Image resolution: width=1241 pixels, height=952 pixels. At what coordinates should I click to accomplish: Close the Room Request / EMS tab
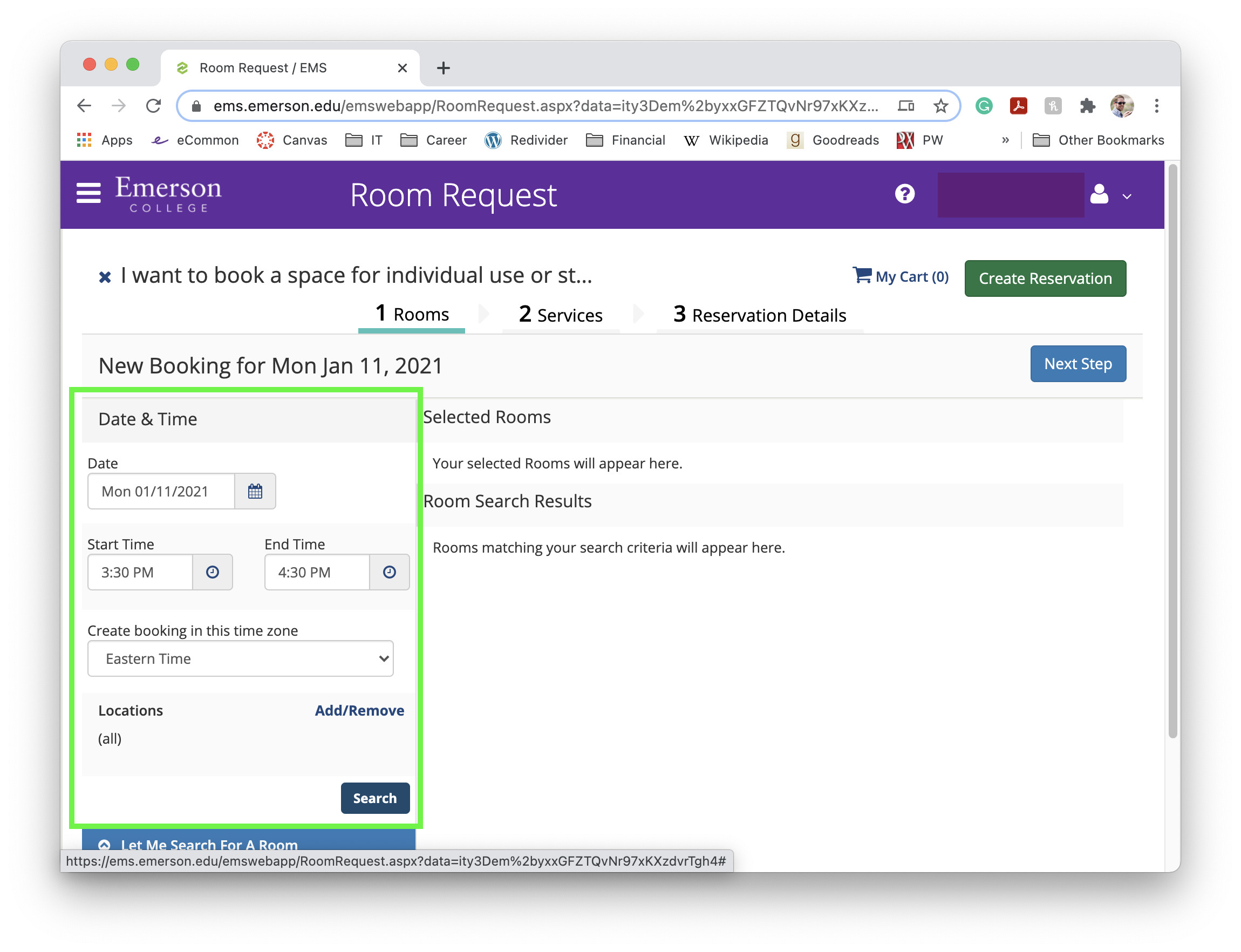[402, 68]
